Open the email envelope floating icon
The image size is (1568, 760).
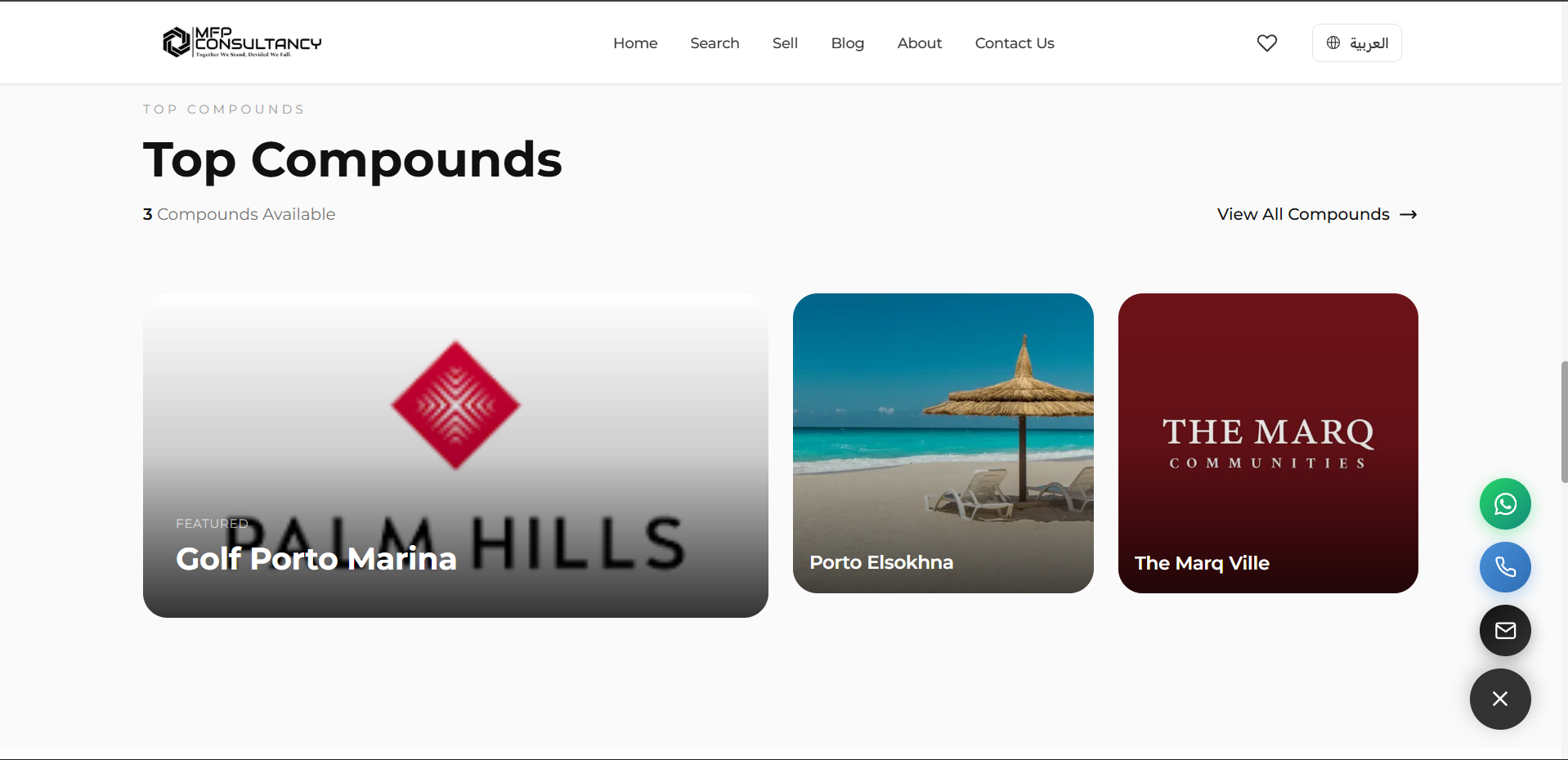tap(1505, 630)
